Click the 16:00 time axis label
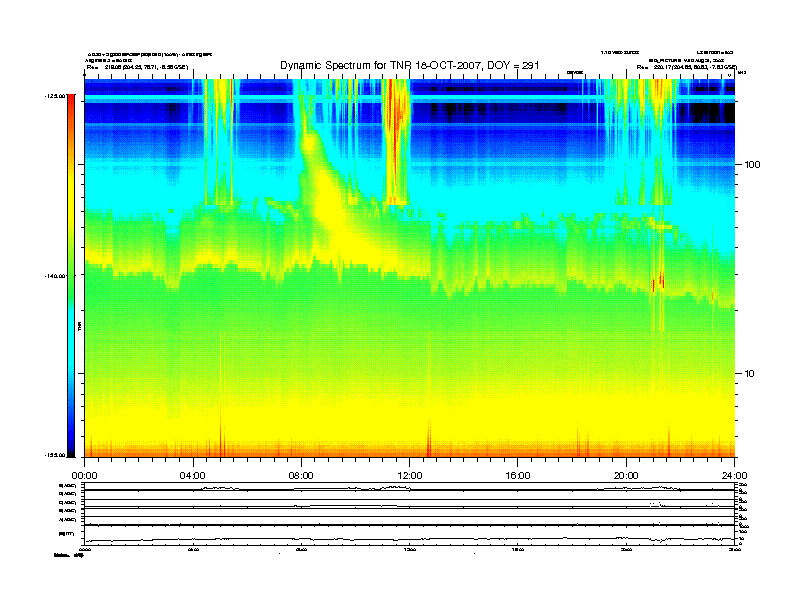The height and width of the screenshot is (612, 792). tap(518, 476)
